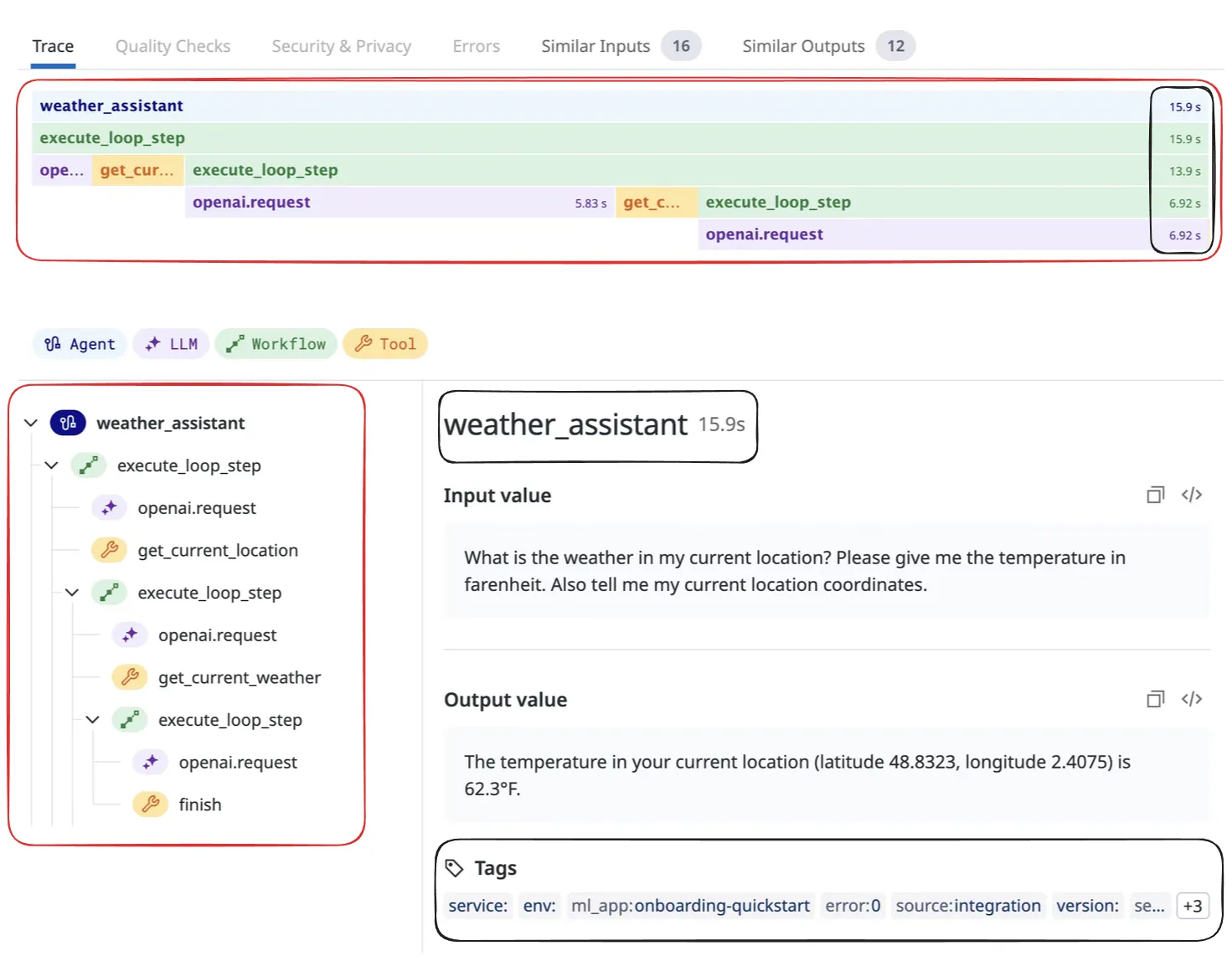Click the version: tag
This screenshot has height=961, width=1232.
tap(1087, 906)
